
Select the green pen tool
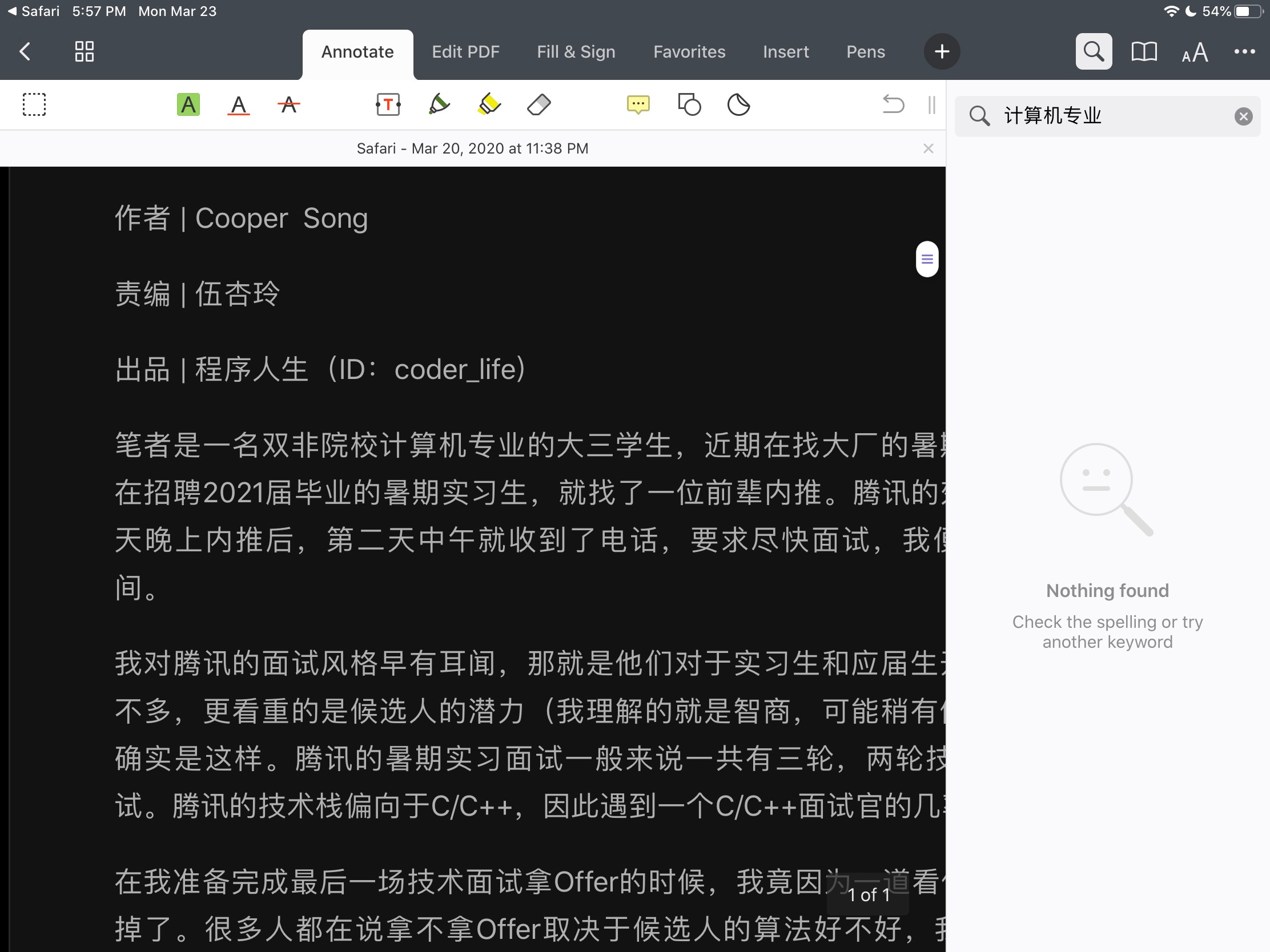pyautogui.click(x=439, y=105)
